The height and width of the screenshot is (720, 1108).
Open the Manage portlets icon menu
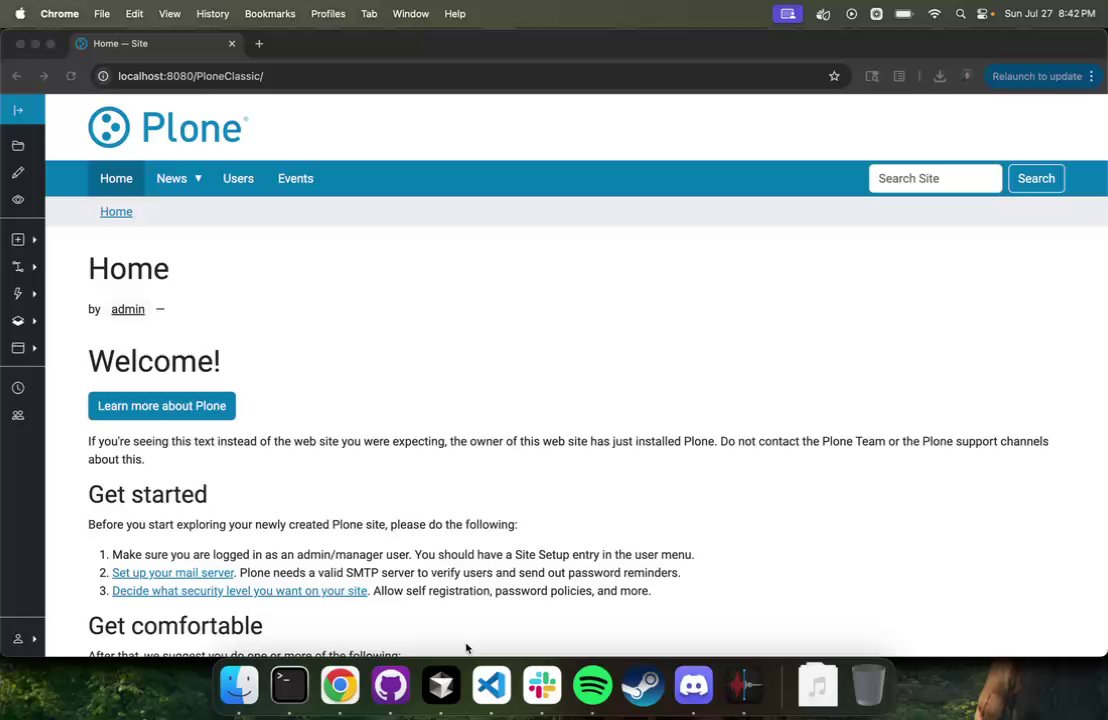click(x=18, y=348)
